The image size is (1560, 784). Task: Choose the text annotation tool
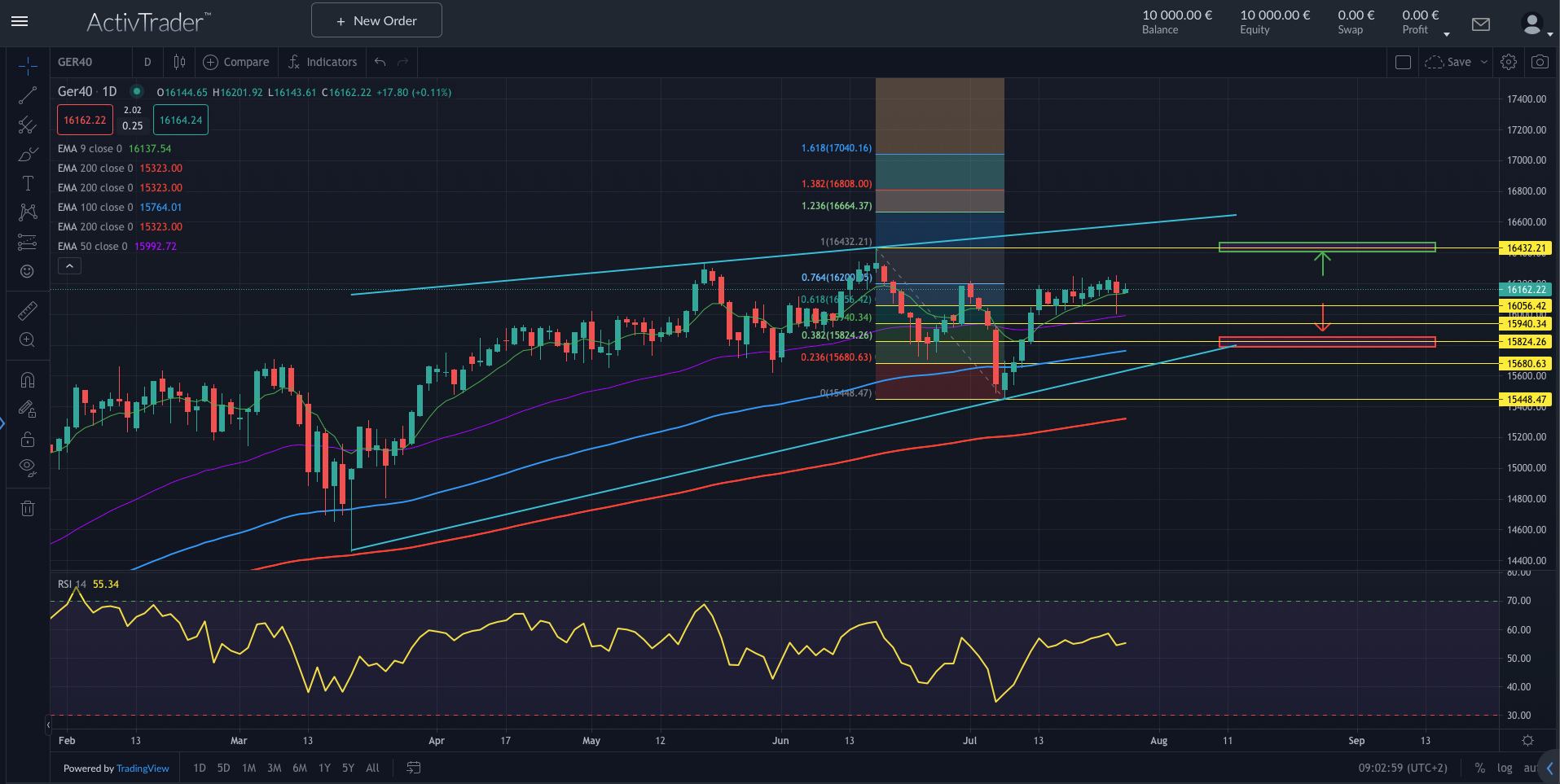28,183
